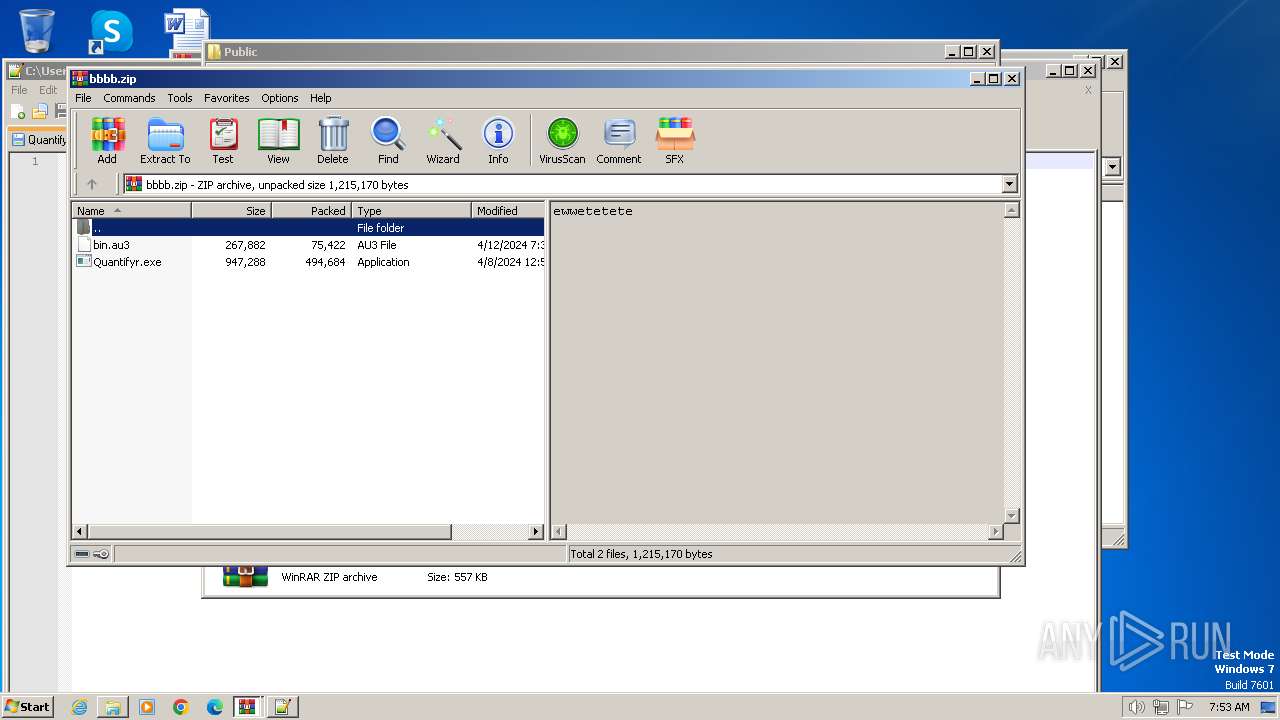Click the AU3 File type cell
This screenshot has width=1280, height=720.
[377, 245]
